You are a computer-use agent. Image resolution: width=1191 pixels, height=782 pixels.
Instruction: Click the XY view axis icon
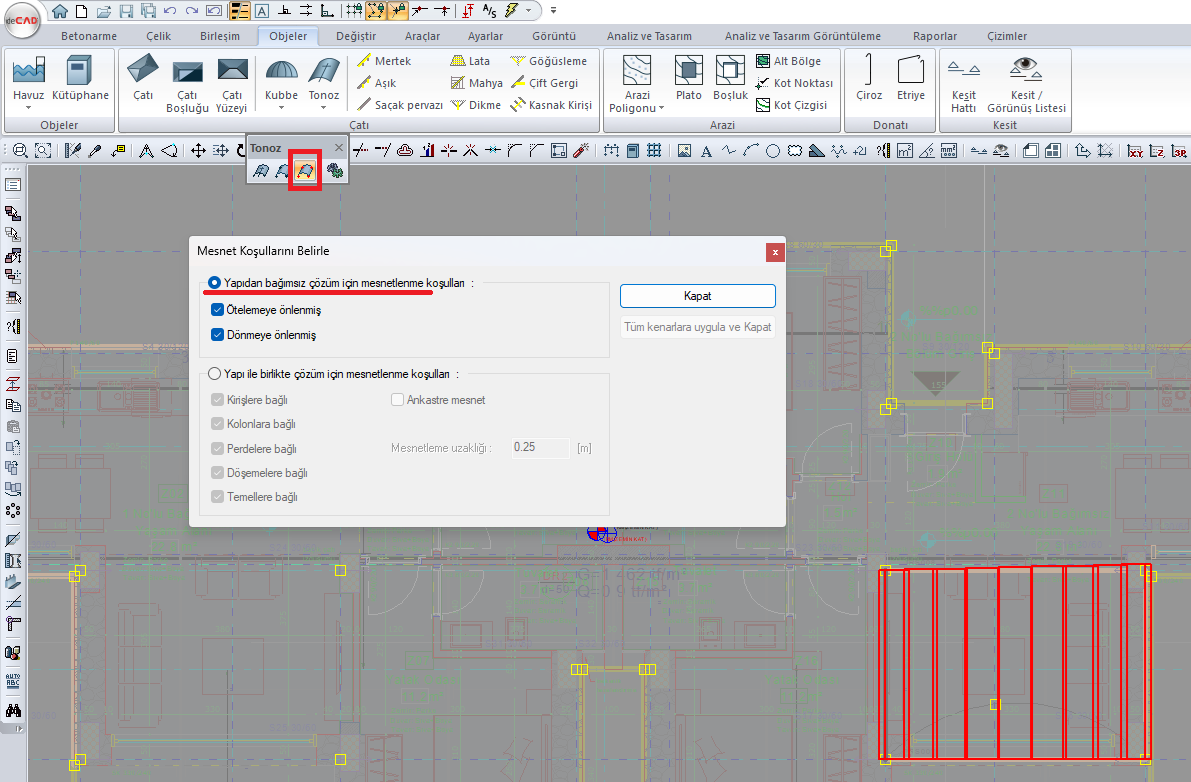click(1135, 150)
